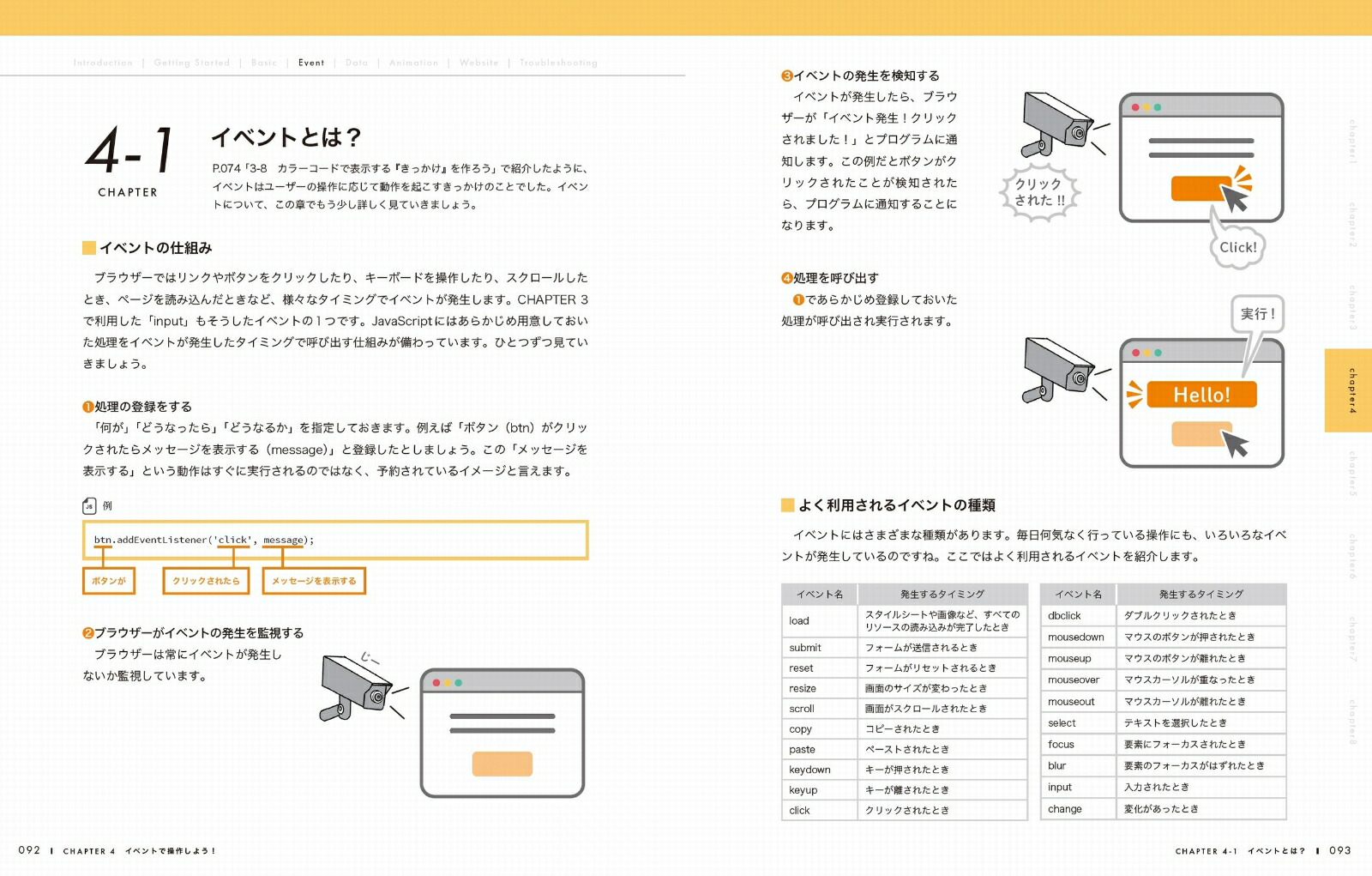Viewport: 1372px width, 876px height.
Task: Select the Event tab in the top navigation
Action: coord(311,63)
